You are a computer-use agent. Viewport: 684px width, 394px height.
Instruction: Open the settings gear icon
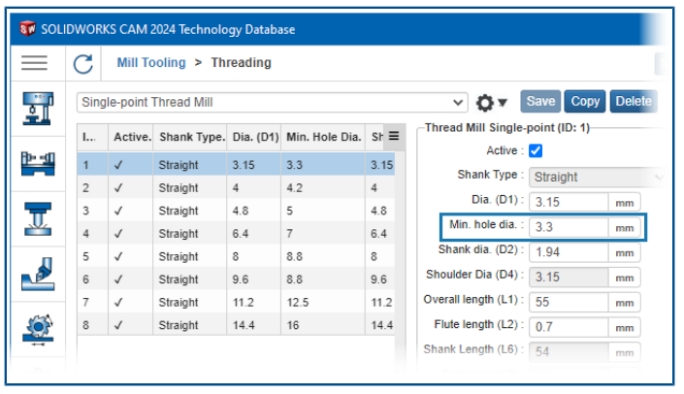[x=485, y=103]
